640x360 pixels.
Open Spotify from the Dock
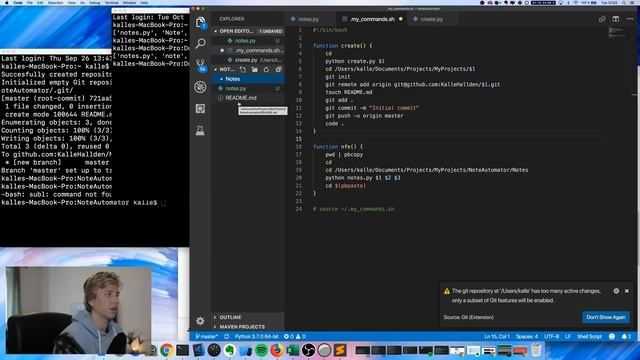click(261, 350)
